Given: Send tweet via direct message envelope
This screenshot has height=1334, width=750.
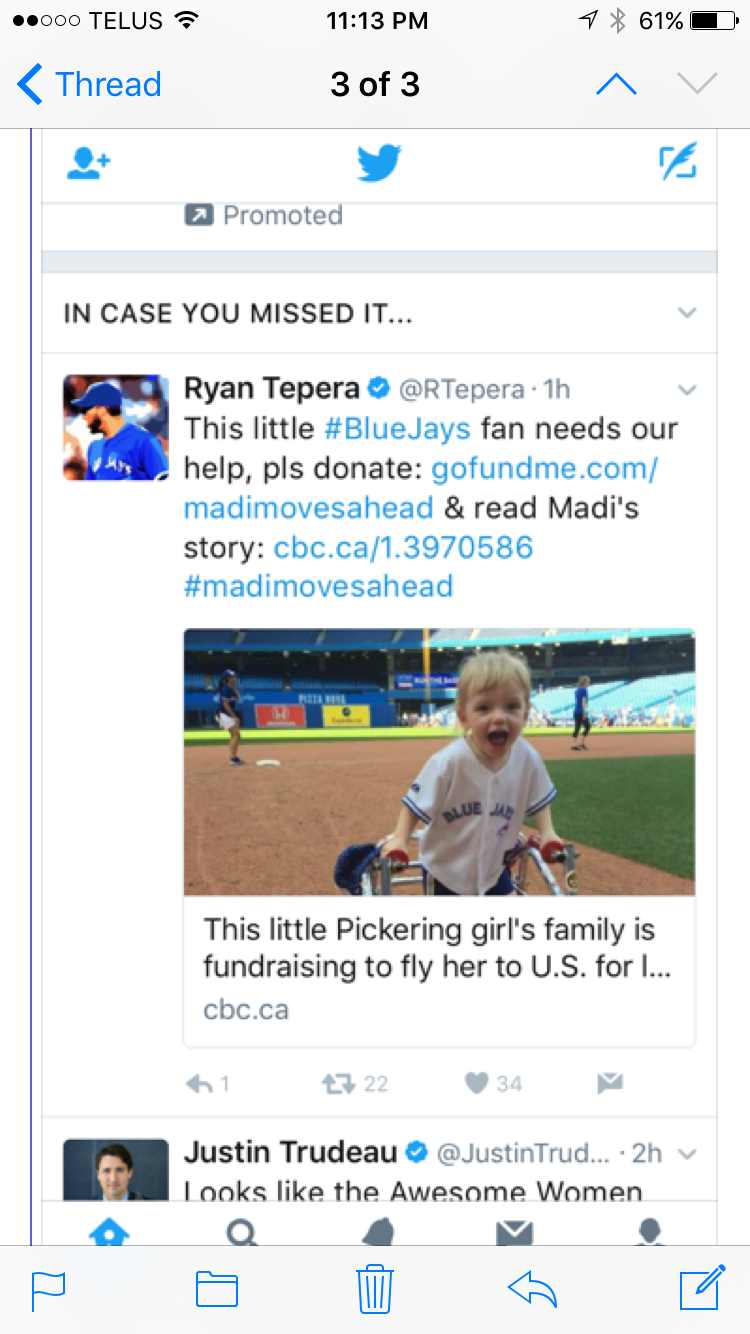Looking at the screenshot, I should tap(610, 1083).
